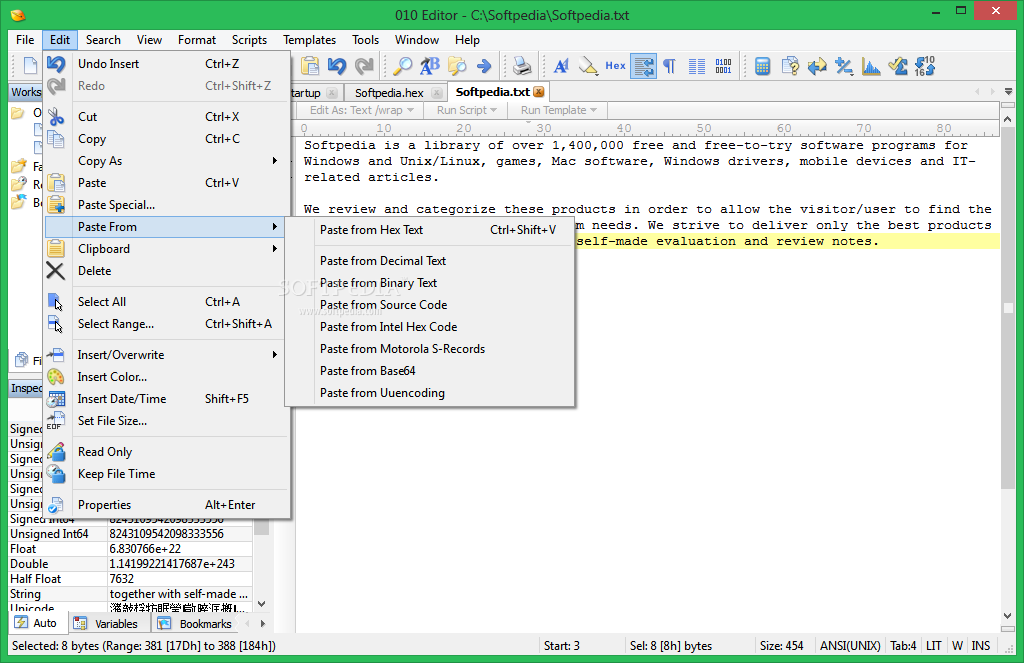Open the Run Template dropdown

click(559, 110)
